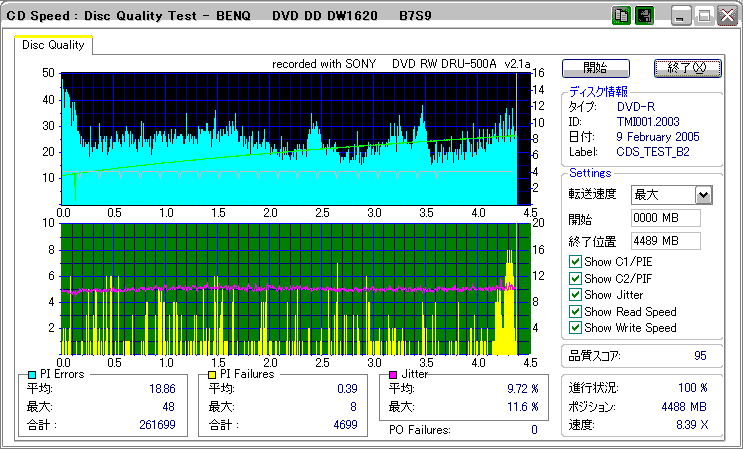Click the magenta Jitter color swatch
743x449 pixels.
[x=394, y=375]
